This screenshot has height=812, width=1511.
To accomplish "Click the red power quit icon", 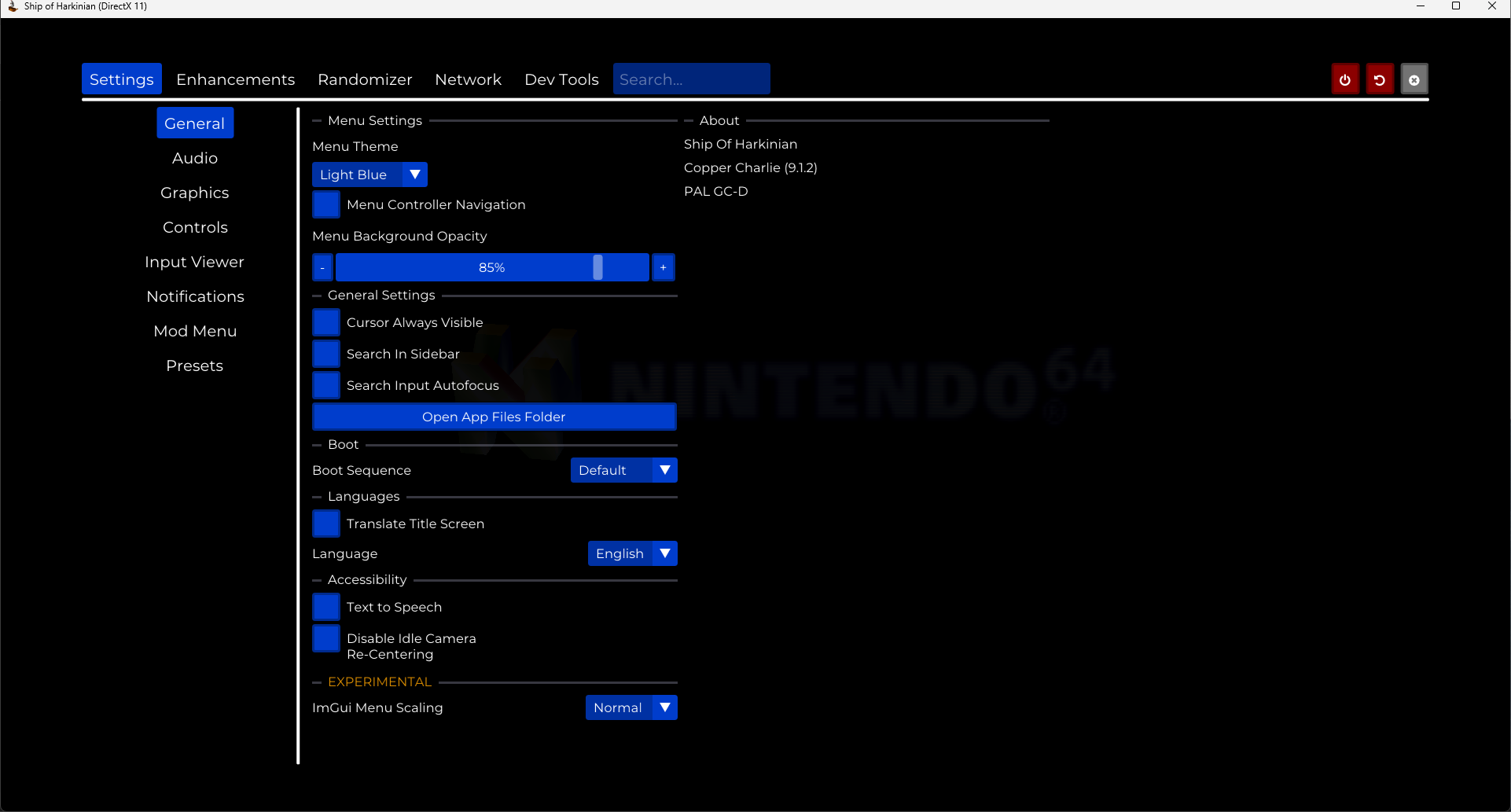I will coord(1345,79).
